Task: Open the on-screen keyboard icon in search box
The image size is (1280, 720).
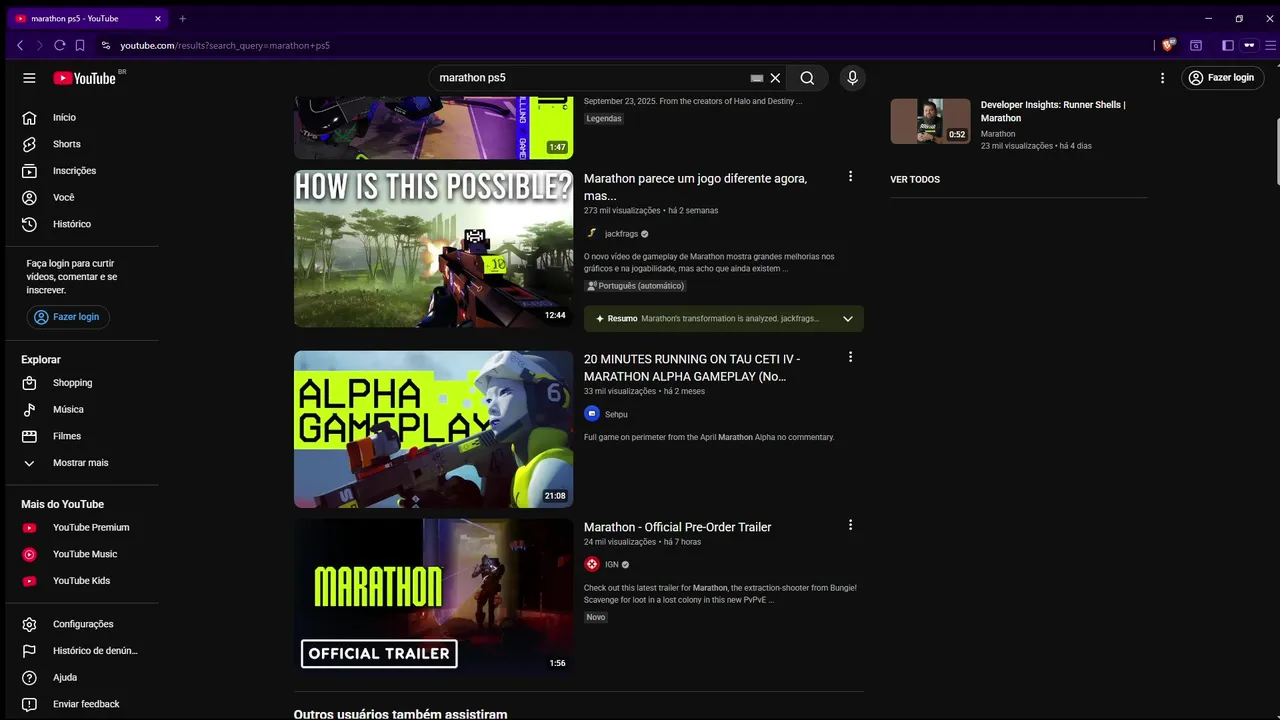Action: click(x=757, y=78)
